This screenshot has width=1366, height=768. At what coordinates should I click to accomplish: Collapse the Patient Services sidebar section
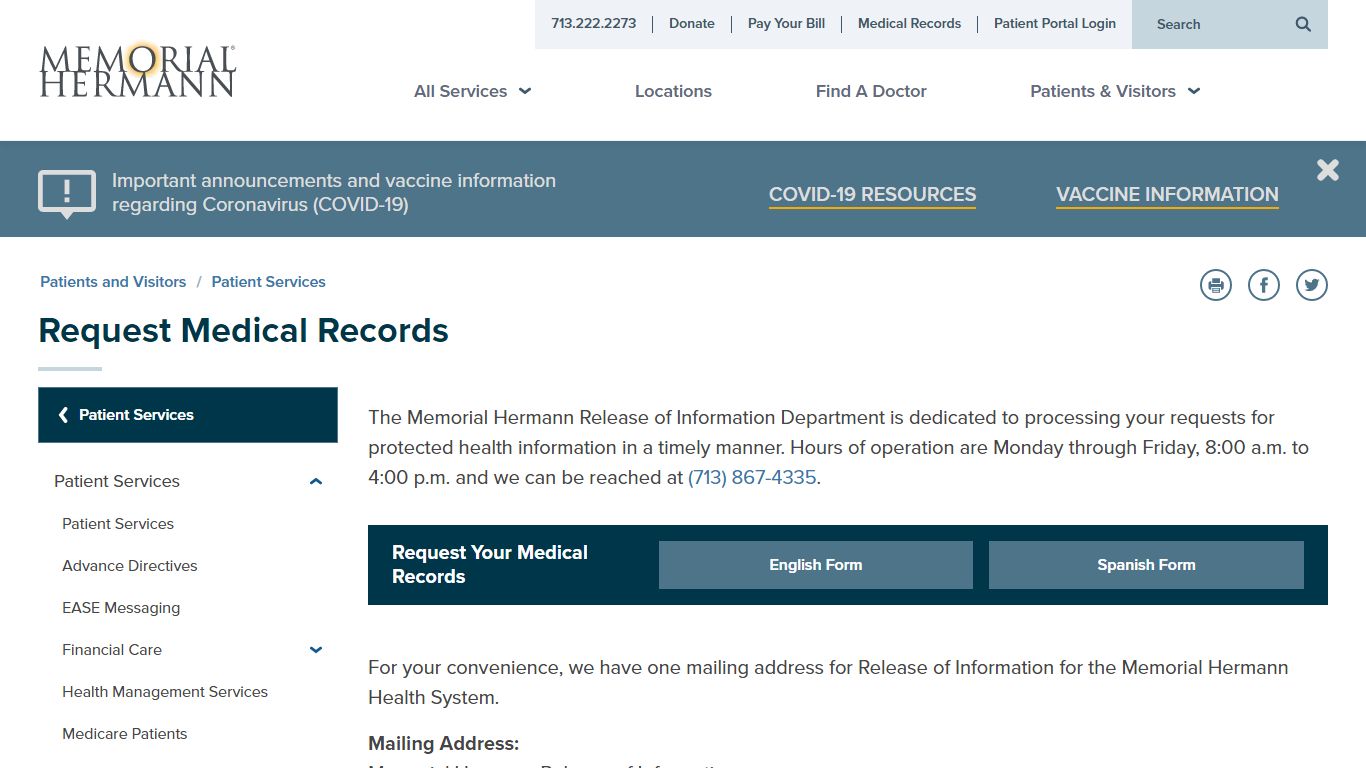[x=316, y=481]
